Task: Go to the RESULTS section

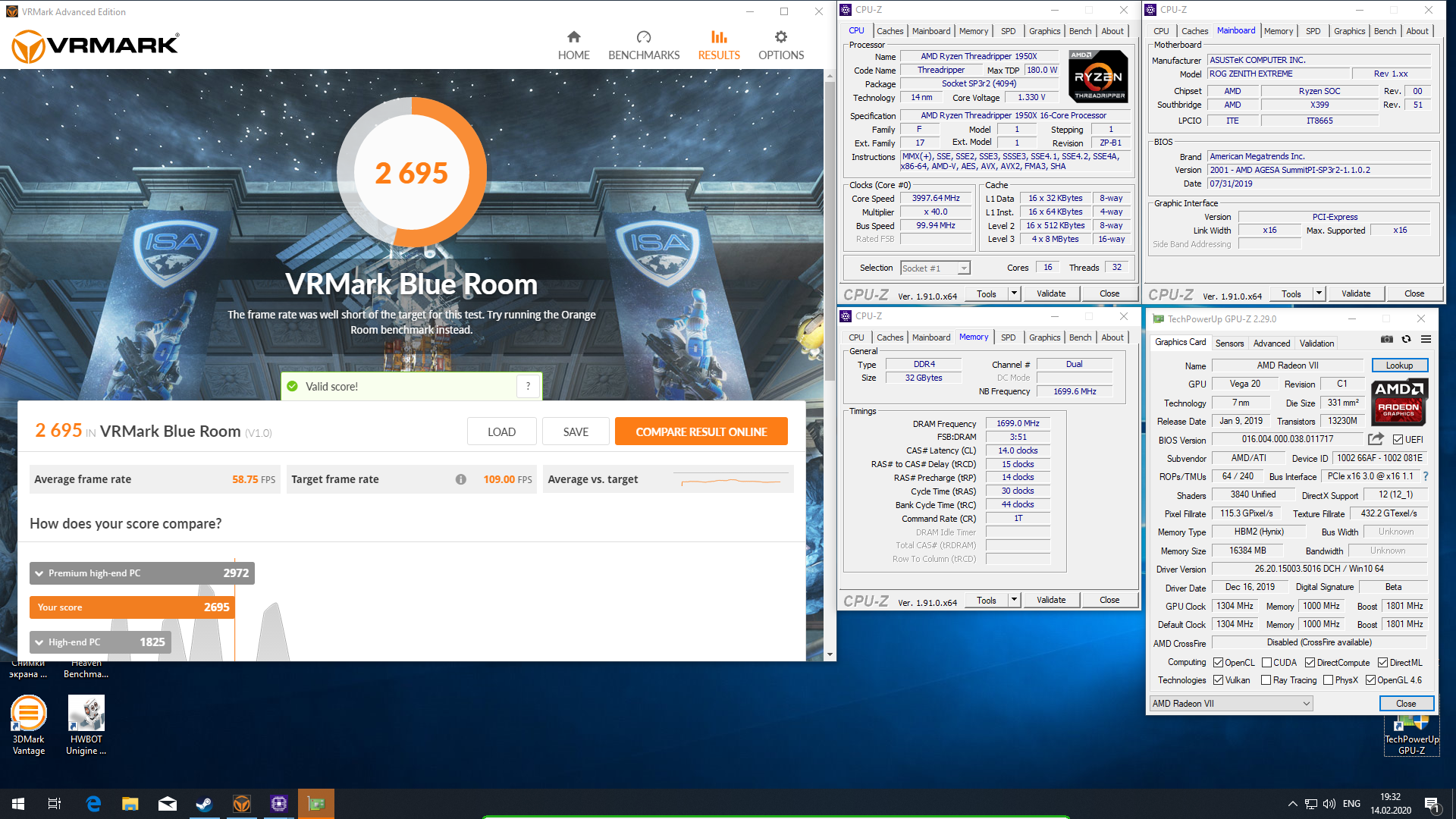Action: pyautogui.click(x=719, y=45)
